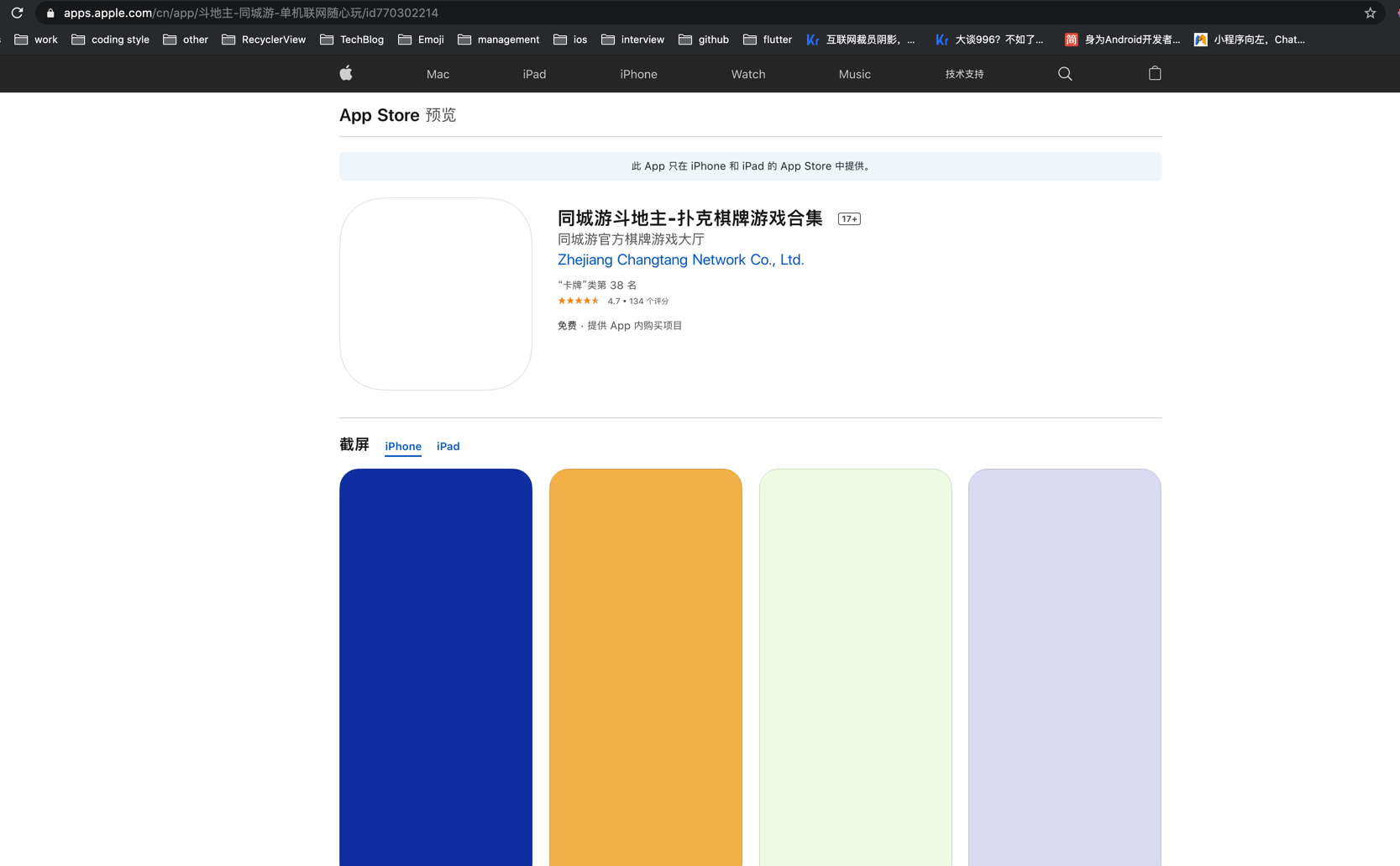Click the orange star rating

click(x=579, y=301)
